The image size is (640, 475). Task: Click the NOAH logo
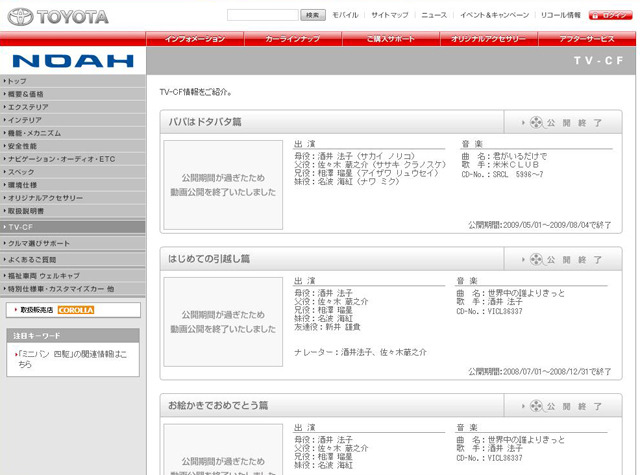pyautogui.click(x=73, y=61)
